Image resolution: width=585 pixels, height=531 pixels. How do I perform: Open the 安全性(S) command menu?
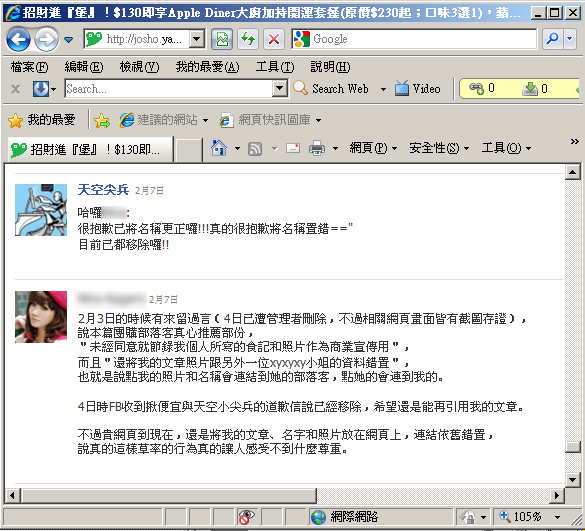pos(439,148)
